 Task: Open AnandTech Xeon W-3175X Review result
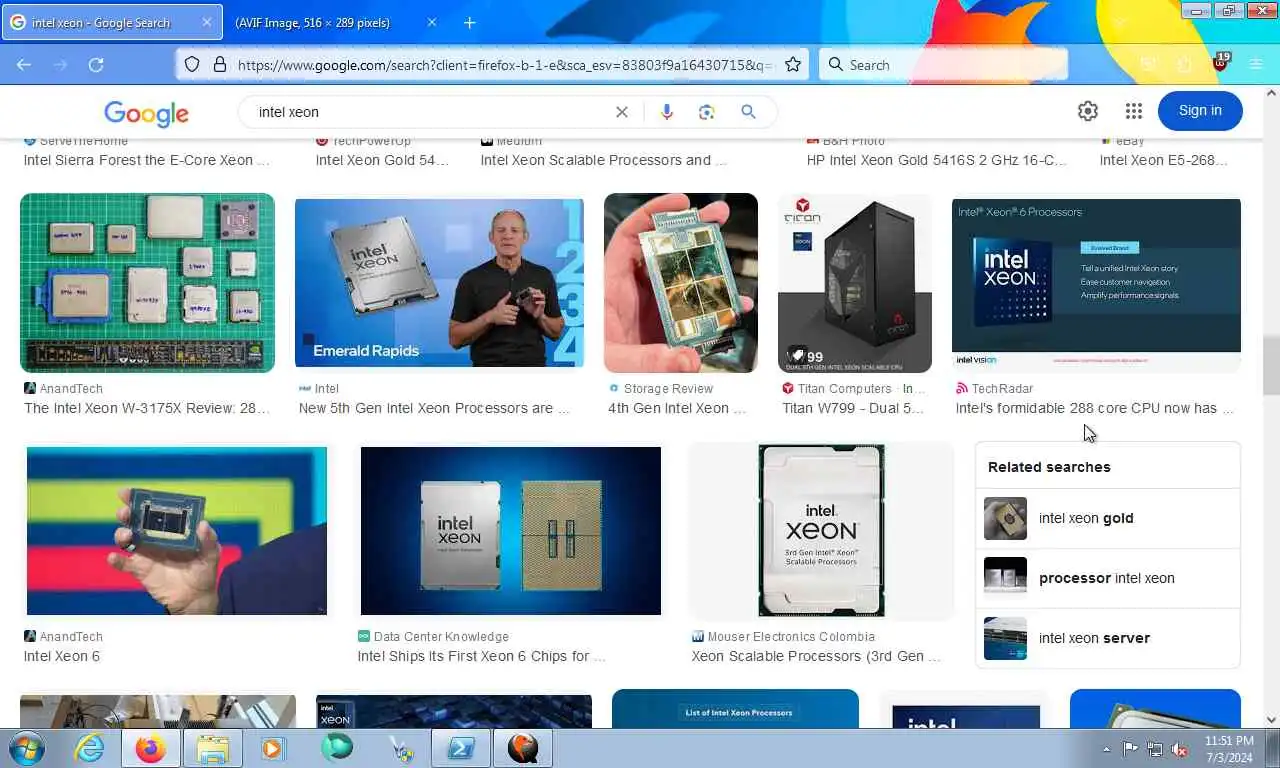146,408
